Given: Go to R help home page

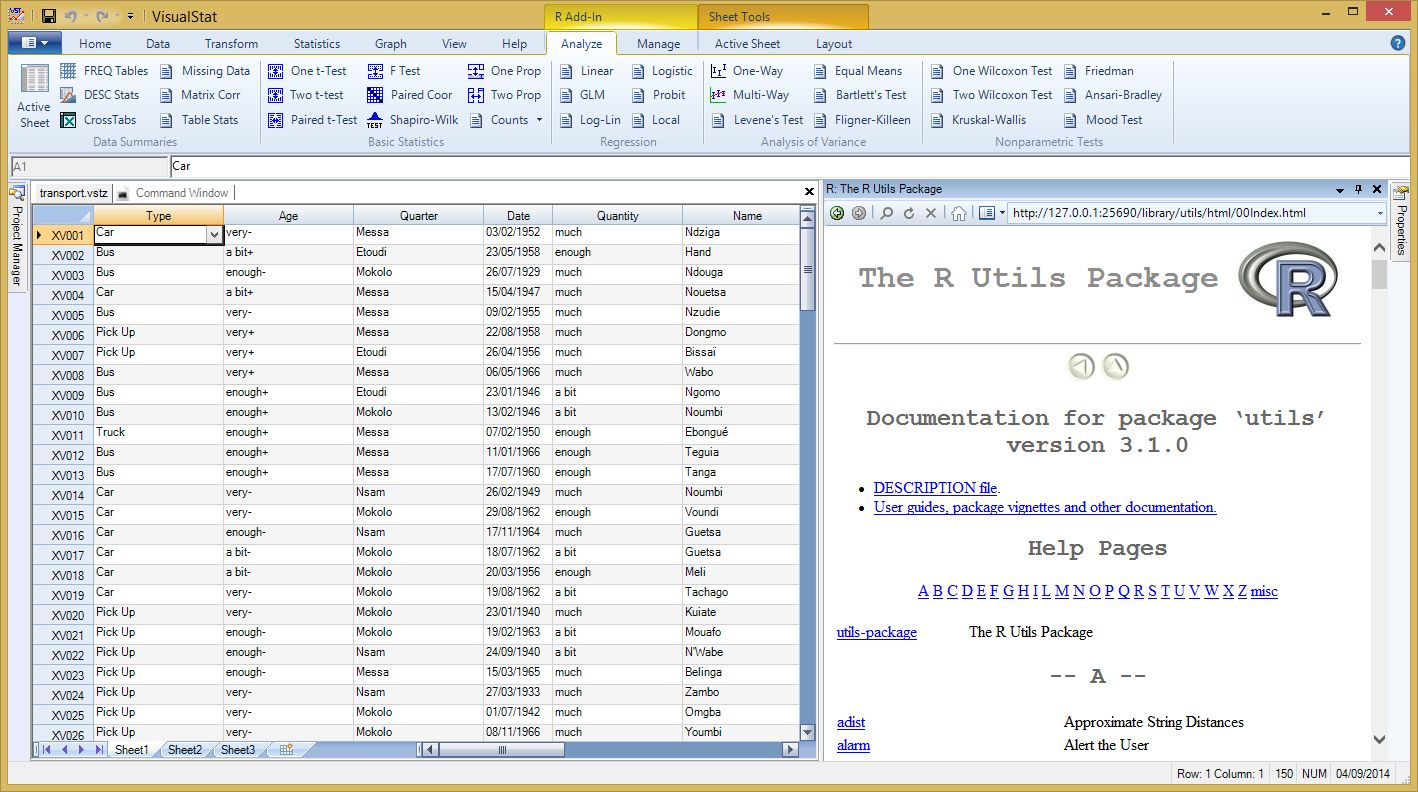Looking at the screenshot, I should click(958, 213).
